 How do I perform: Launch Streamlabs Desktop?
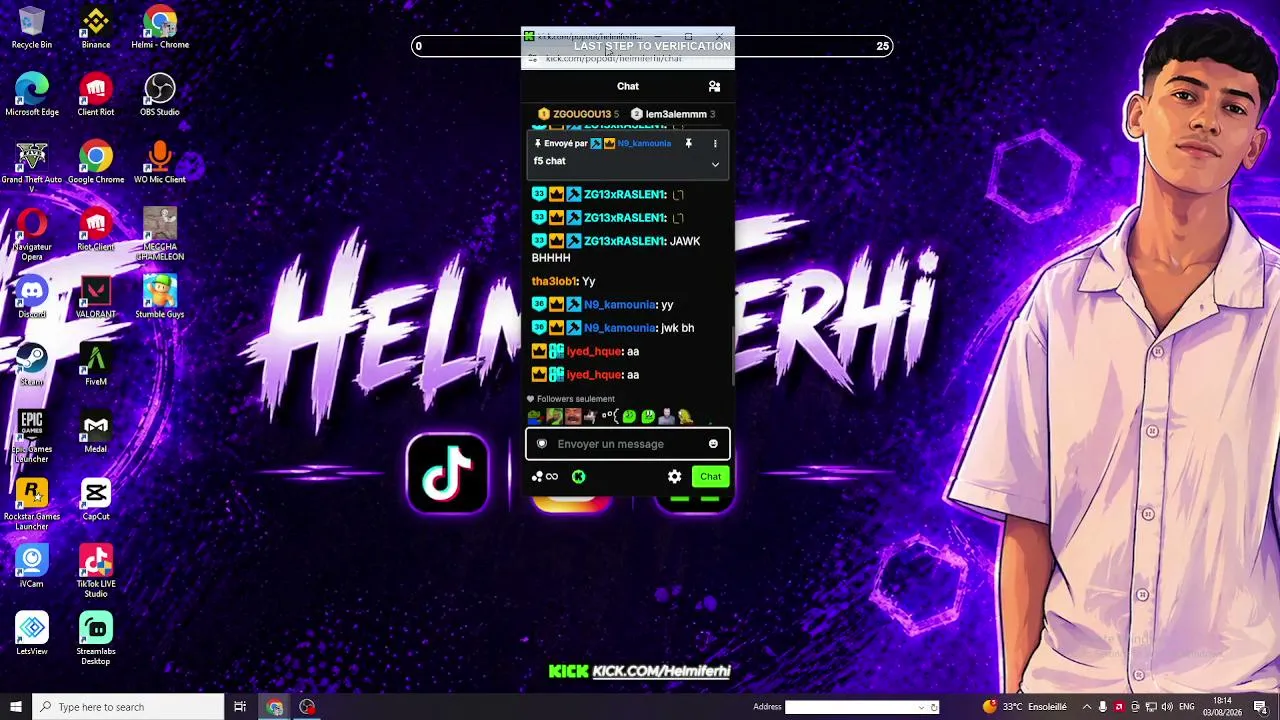click(x=96, y=640)
